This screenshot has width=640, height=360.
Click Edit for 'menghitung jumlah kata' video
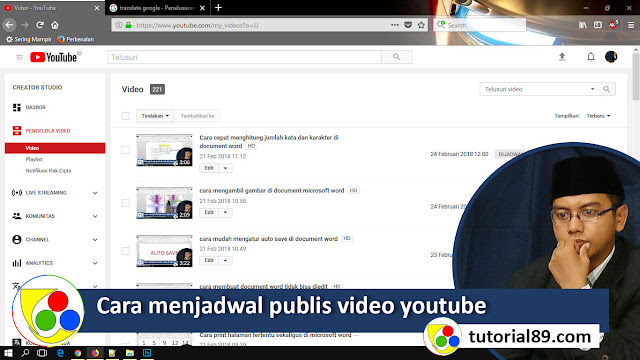[209, 168]
